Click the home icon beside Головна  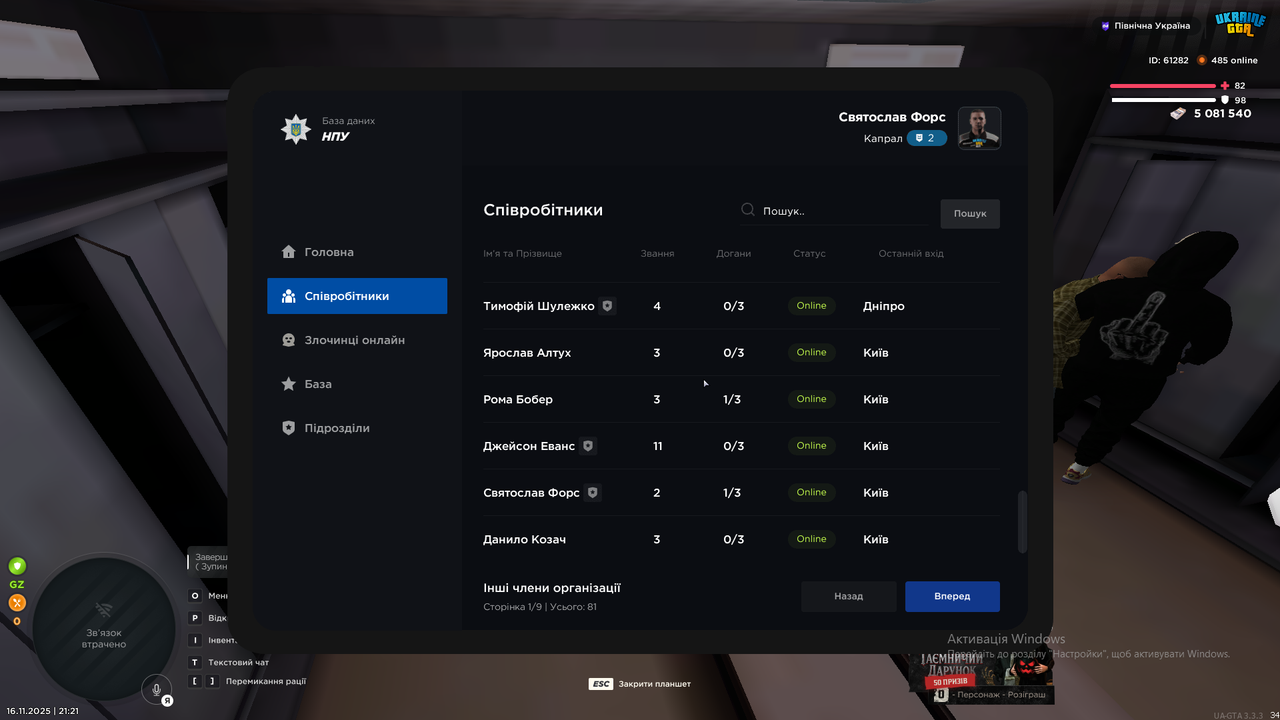(289, 252)
